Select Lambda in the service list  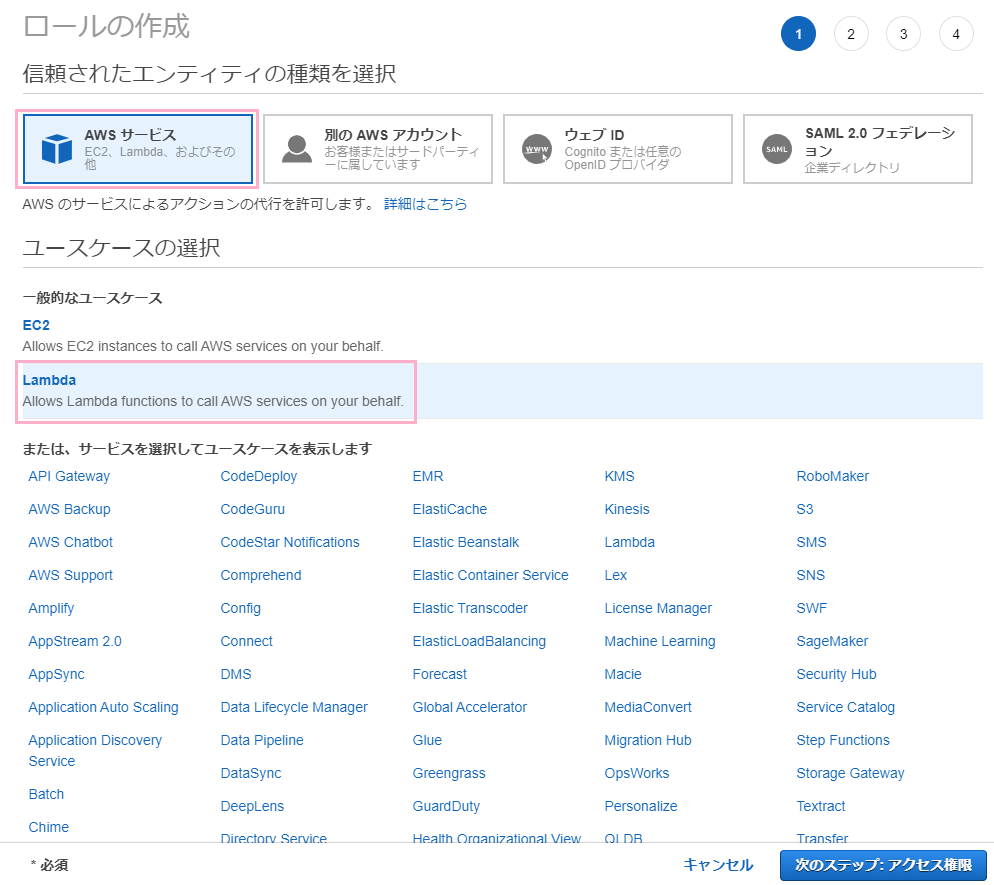pos(629,542)
